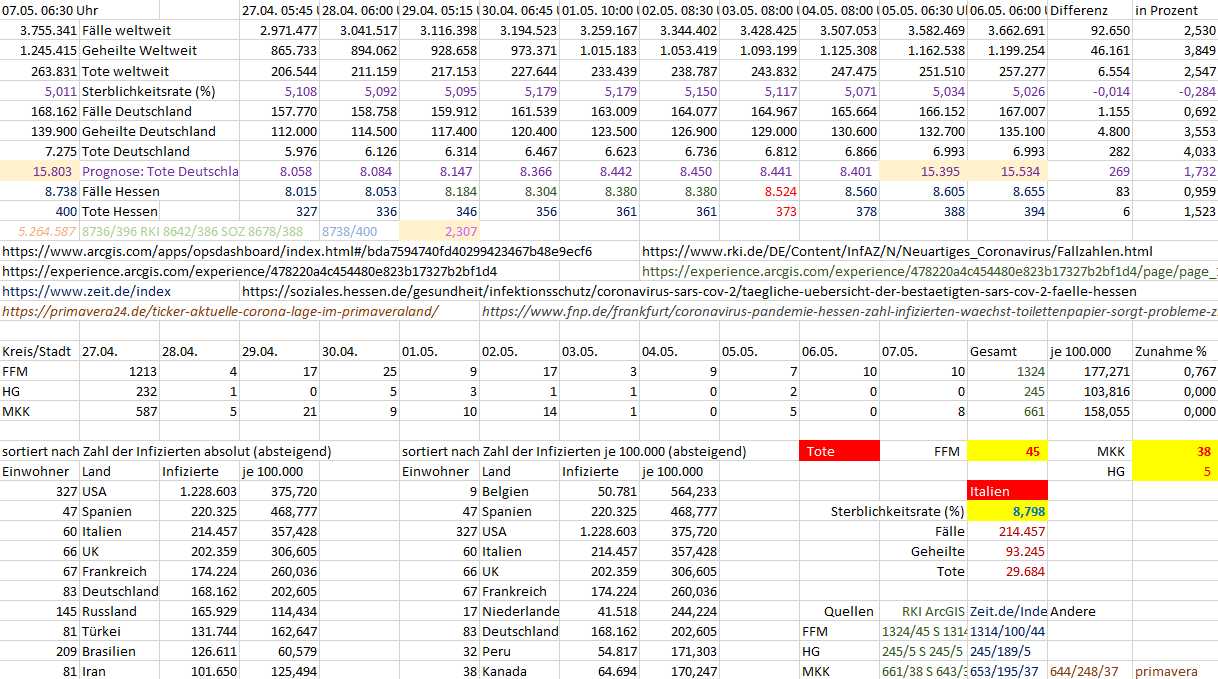Click the green experience.arcgis.com page link

pos(928,271)
